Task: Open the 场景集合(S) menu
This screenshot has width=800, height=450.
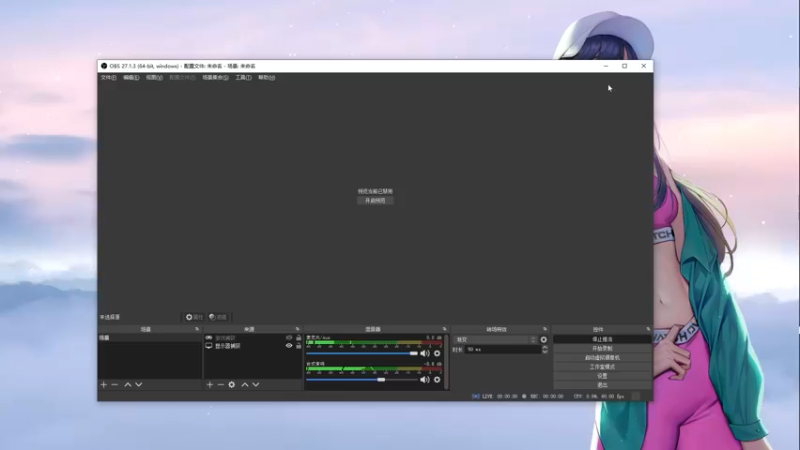Action: tap(215, 78)
